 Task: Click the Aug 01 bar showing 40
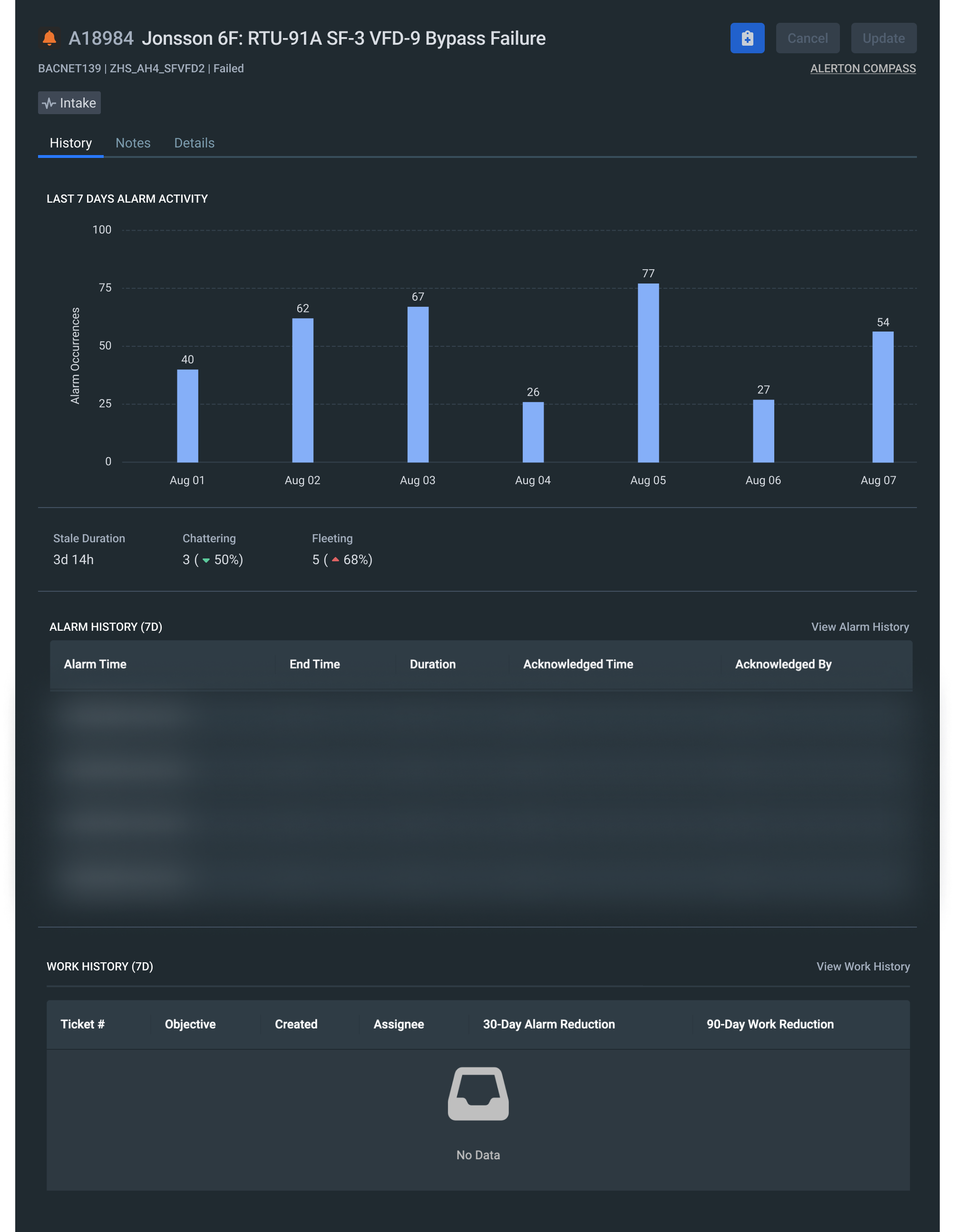pos(187,416)
